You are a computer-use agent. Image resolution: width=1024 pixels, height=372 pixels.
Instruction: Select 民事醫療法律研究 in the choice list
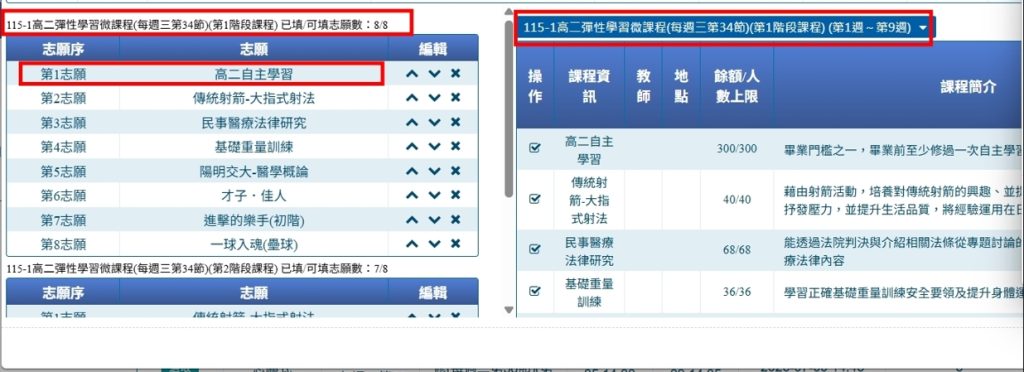pos(253,123)
